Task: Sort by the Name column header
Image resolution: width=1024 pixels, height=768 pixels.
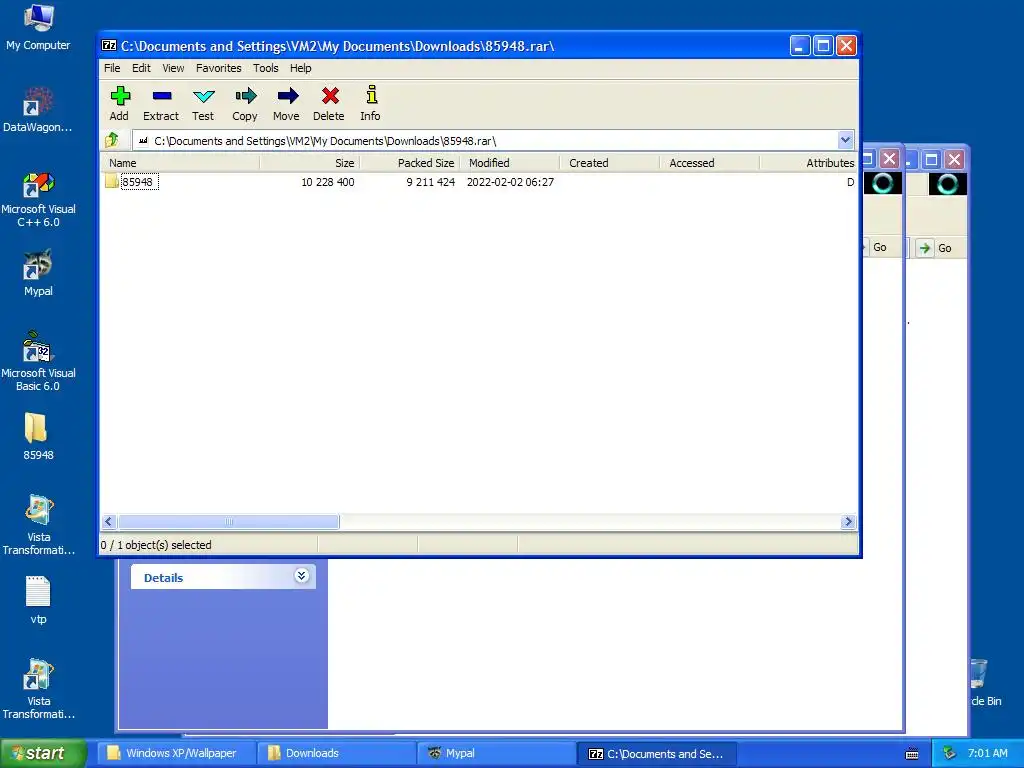Action: point(181,163)
